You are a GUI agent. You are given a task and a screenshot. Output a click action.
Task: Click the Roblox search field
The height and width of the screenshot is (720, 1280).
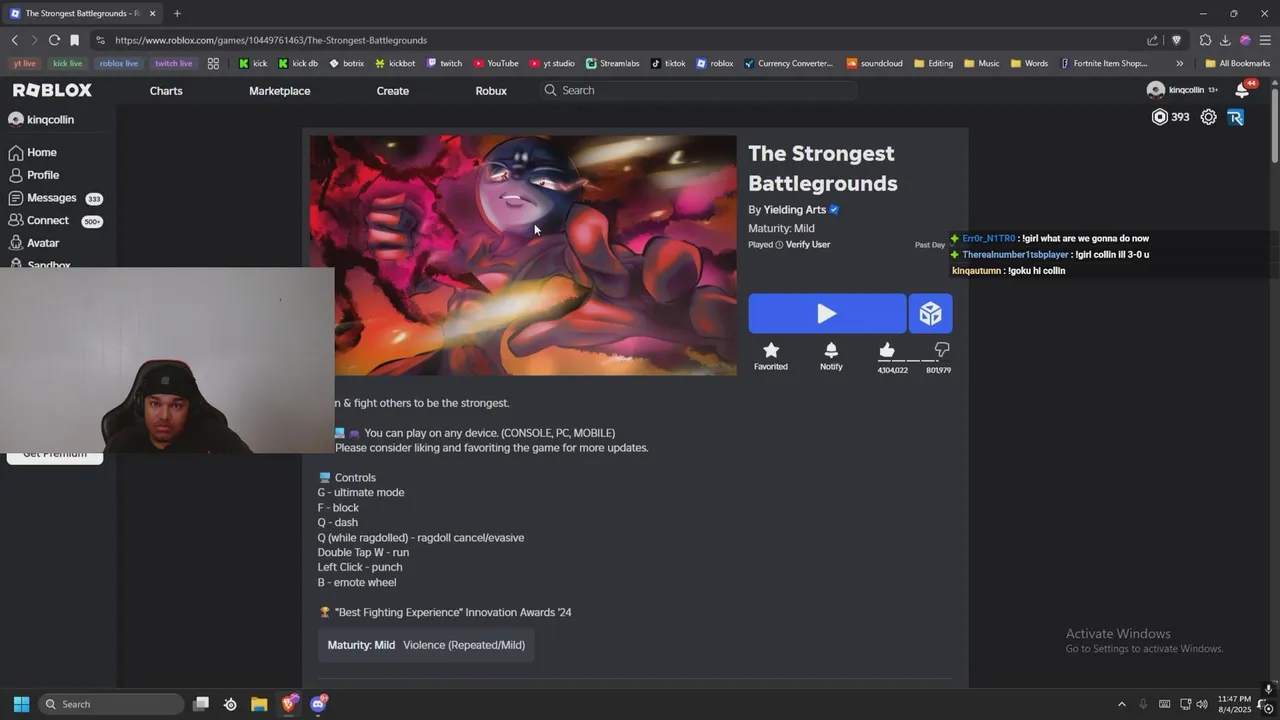click(x=698, y=90)
